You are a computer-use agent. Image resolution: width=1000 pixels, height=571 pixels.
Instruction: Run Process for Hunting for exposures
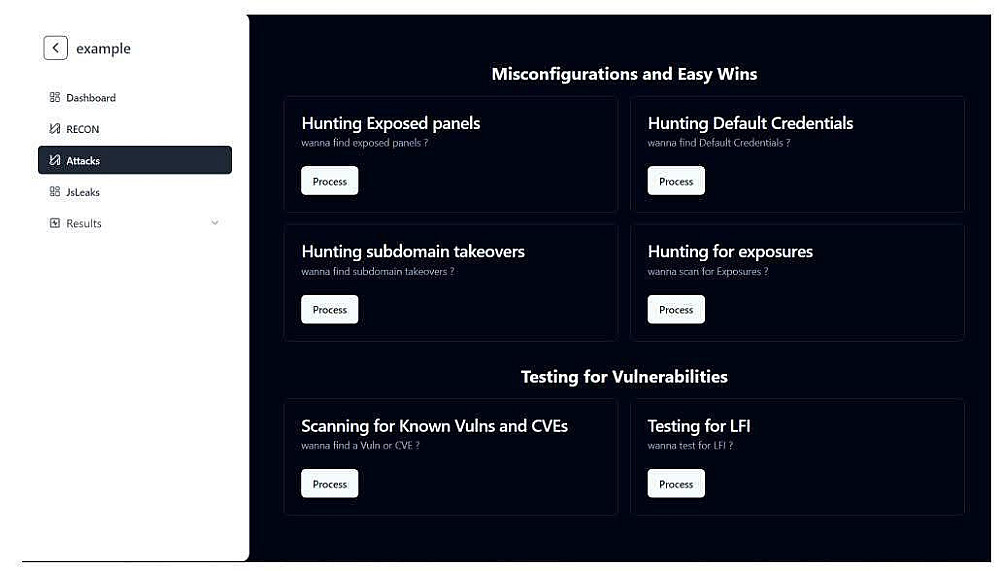pyautogui.click(x=676, y=310)
